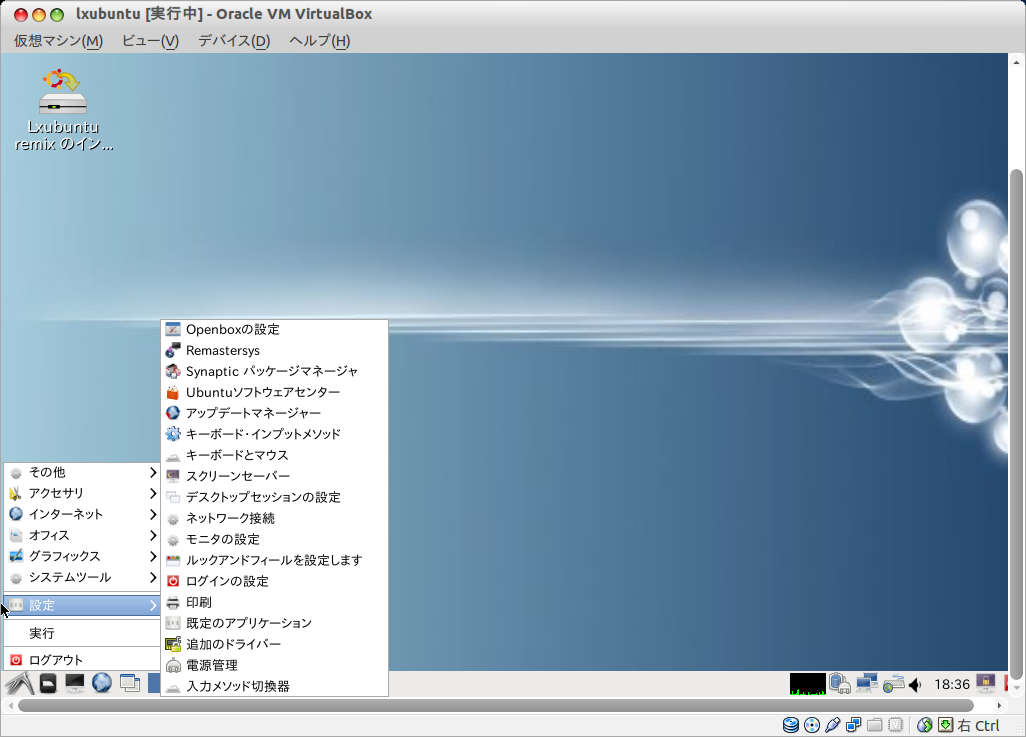Viewport: 1026px width, 737px height.
Task: Select 実行 from start menu
Action: (82, 633)
